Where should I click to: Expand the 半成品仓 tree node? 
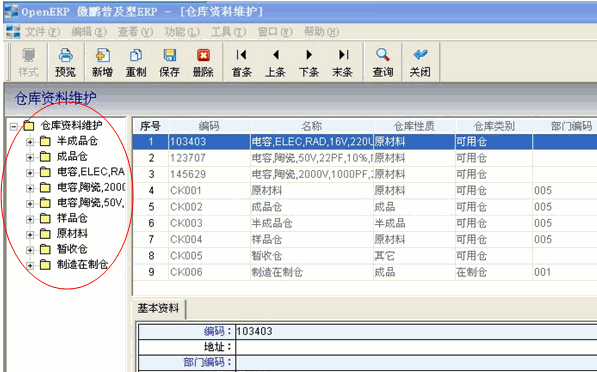[x=30, y=142]
